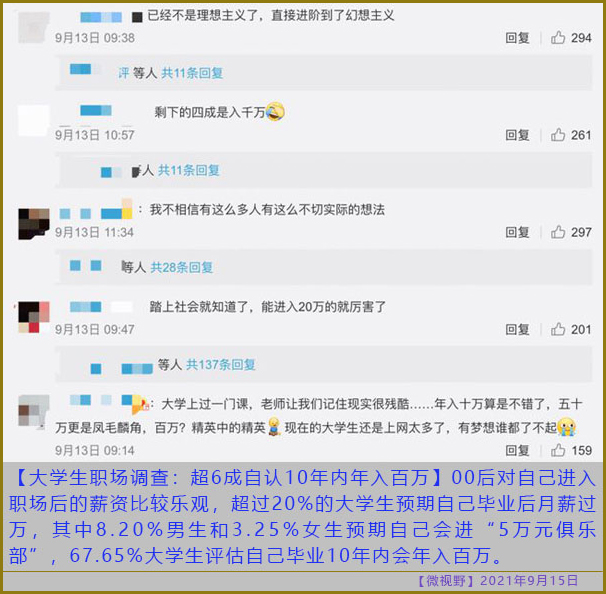
Task: Expand 共11条回复 under the 09:38 comment
Action: (192, 73)
